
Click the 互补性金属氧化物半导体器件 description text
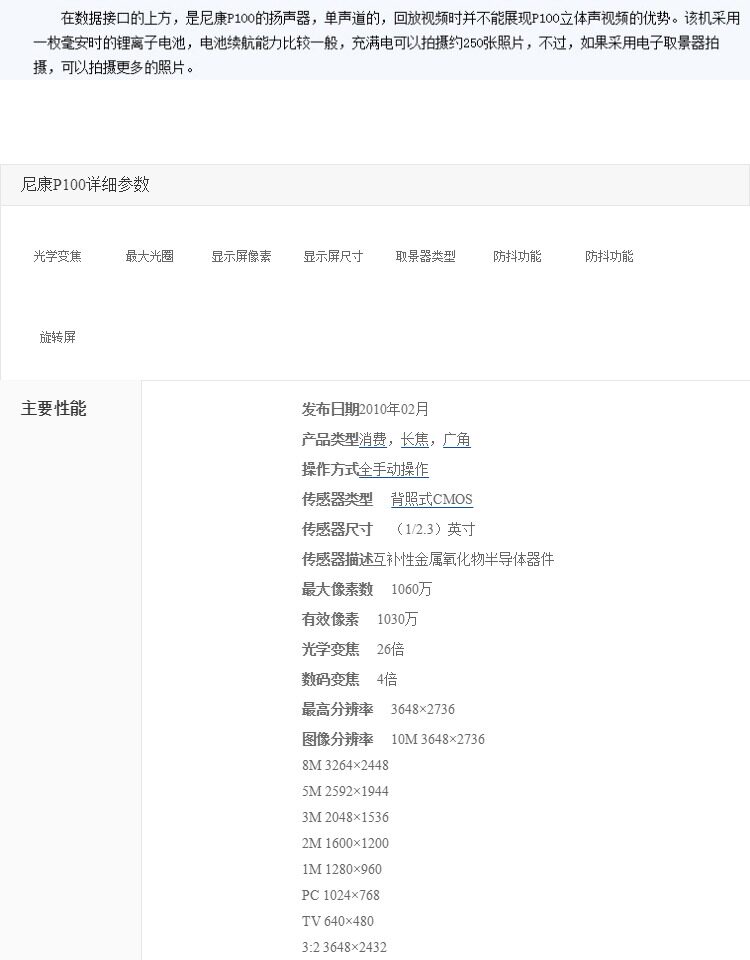point(463,560)
